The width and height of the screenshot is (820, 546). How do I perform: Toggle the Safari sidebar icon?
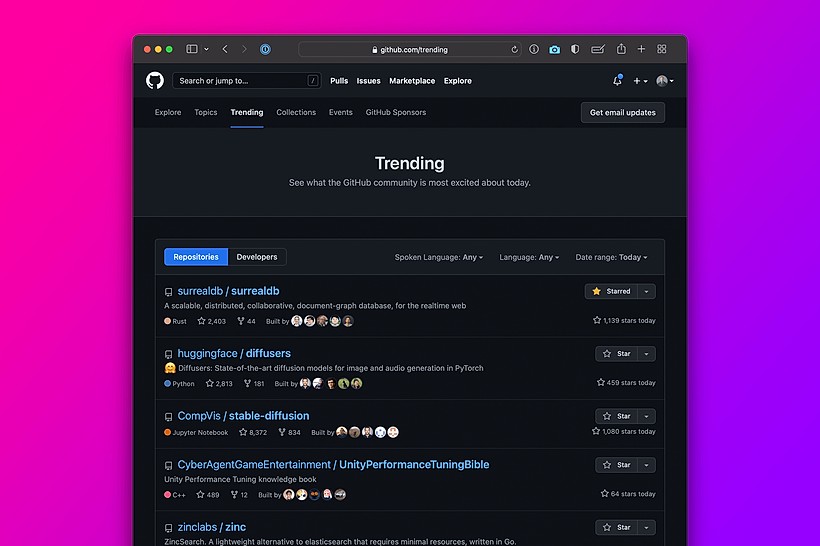coord(192,49)
